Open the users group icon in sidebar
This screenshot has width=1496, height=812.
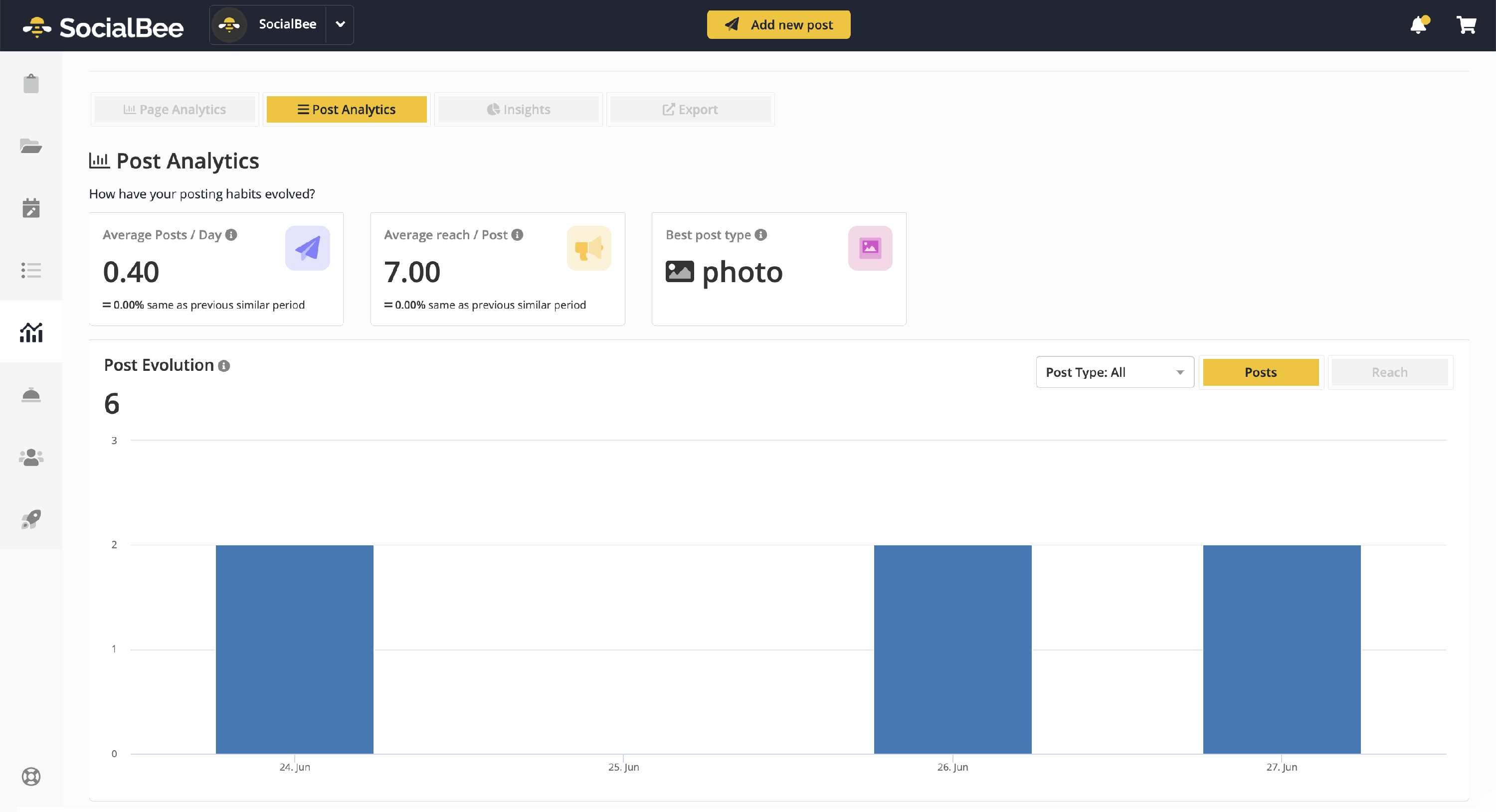click(31, 458)
